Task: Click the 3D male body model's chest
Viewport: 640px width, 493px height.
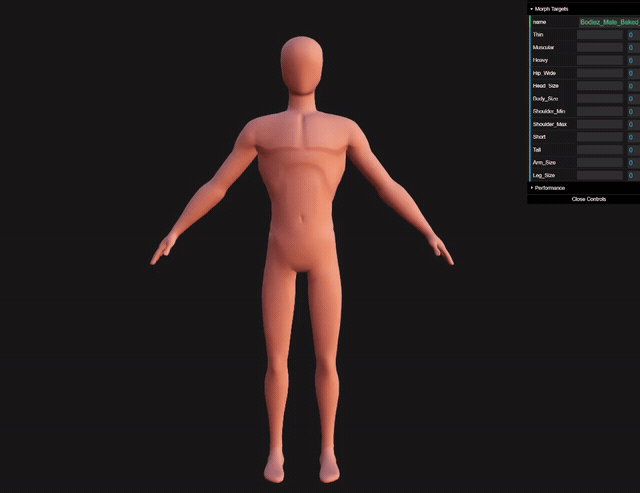Action: (x=302, y=135)
